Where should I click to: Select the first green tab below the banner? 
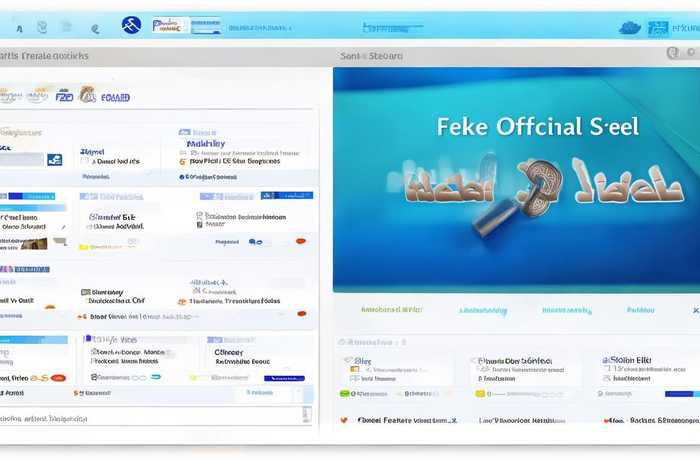(x=389, y=310)
